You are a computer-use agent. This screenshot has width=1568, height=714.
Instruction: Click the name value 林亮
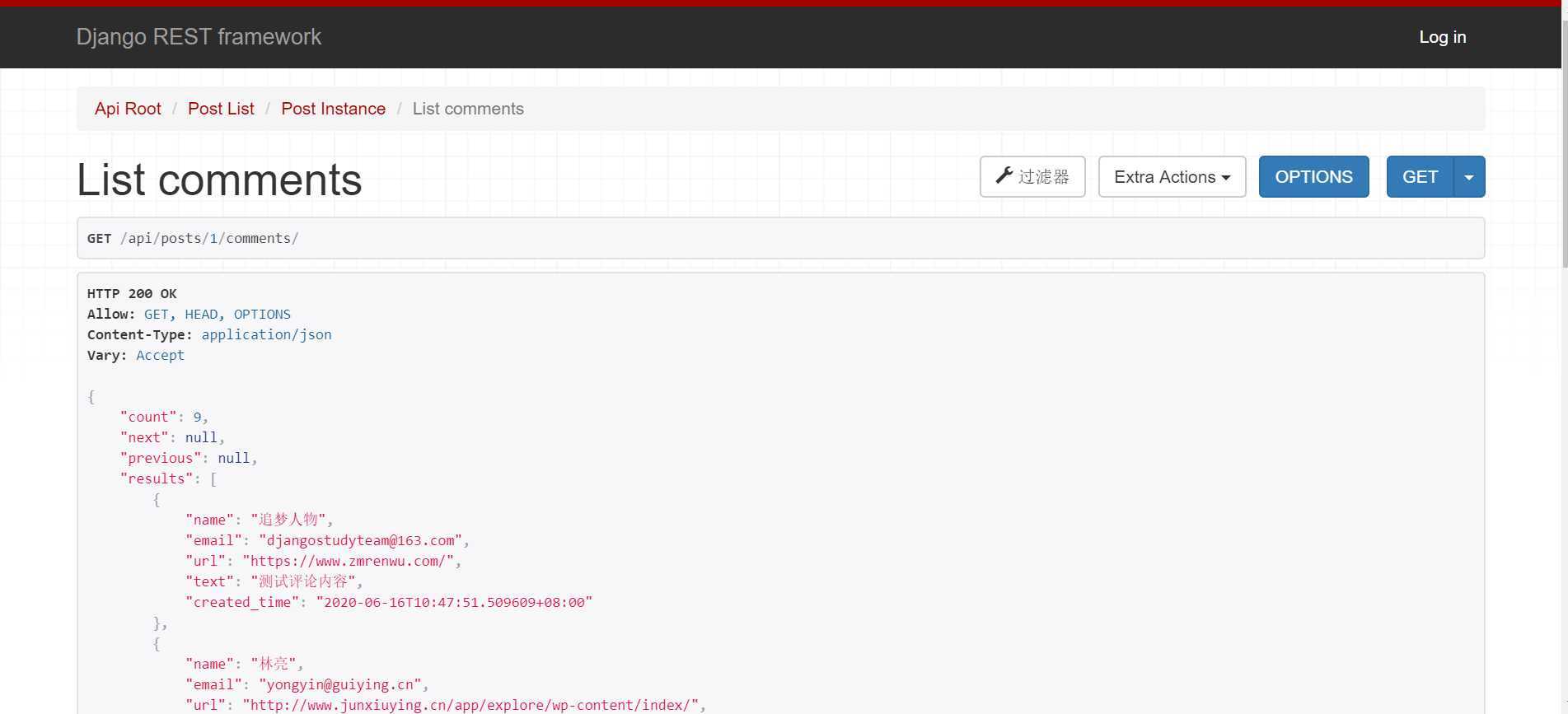(273, 664)
